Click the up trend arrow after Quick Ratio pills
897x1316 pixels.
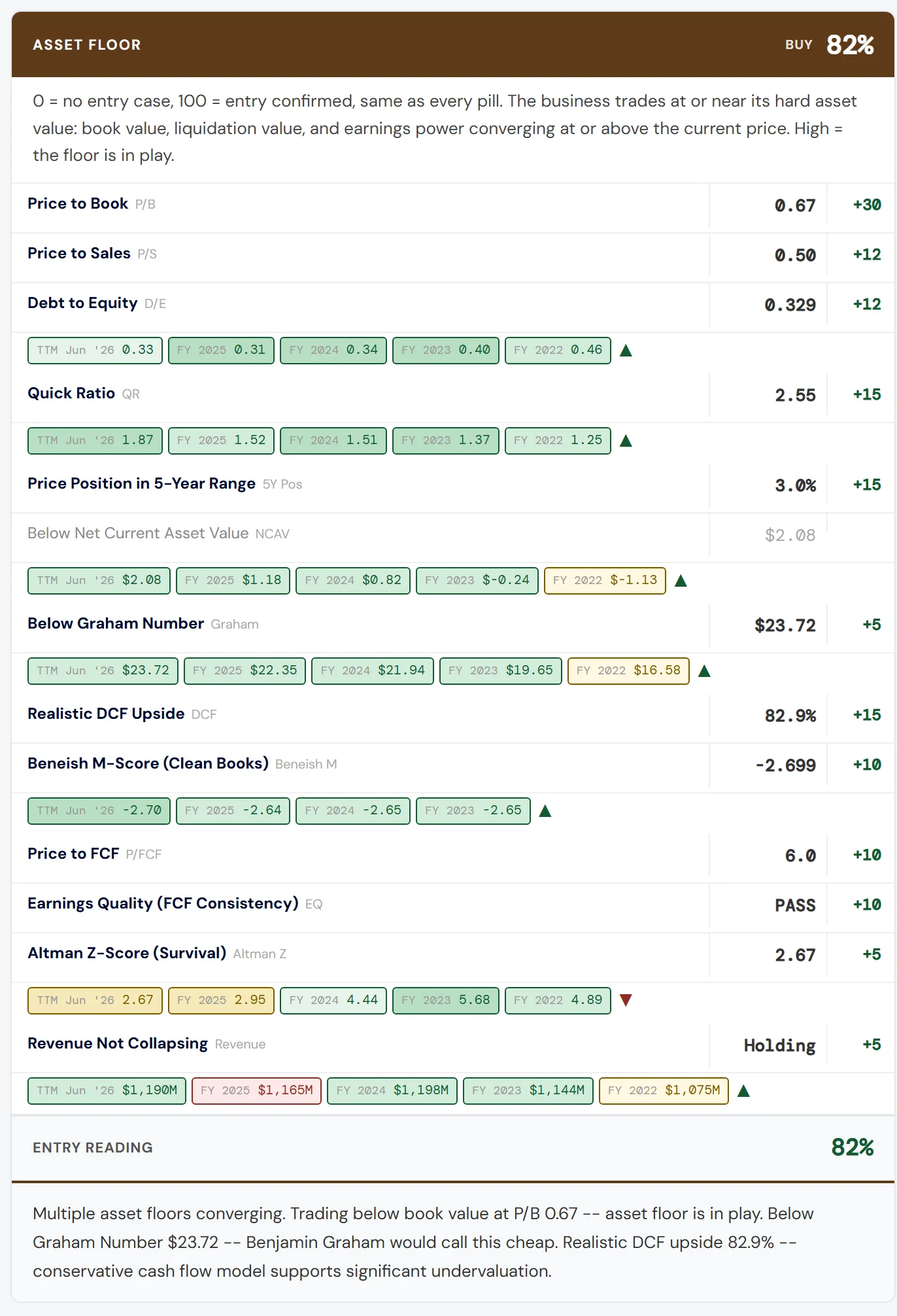tap(626, 441)
